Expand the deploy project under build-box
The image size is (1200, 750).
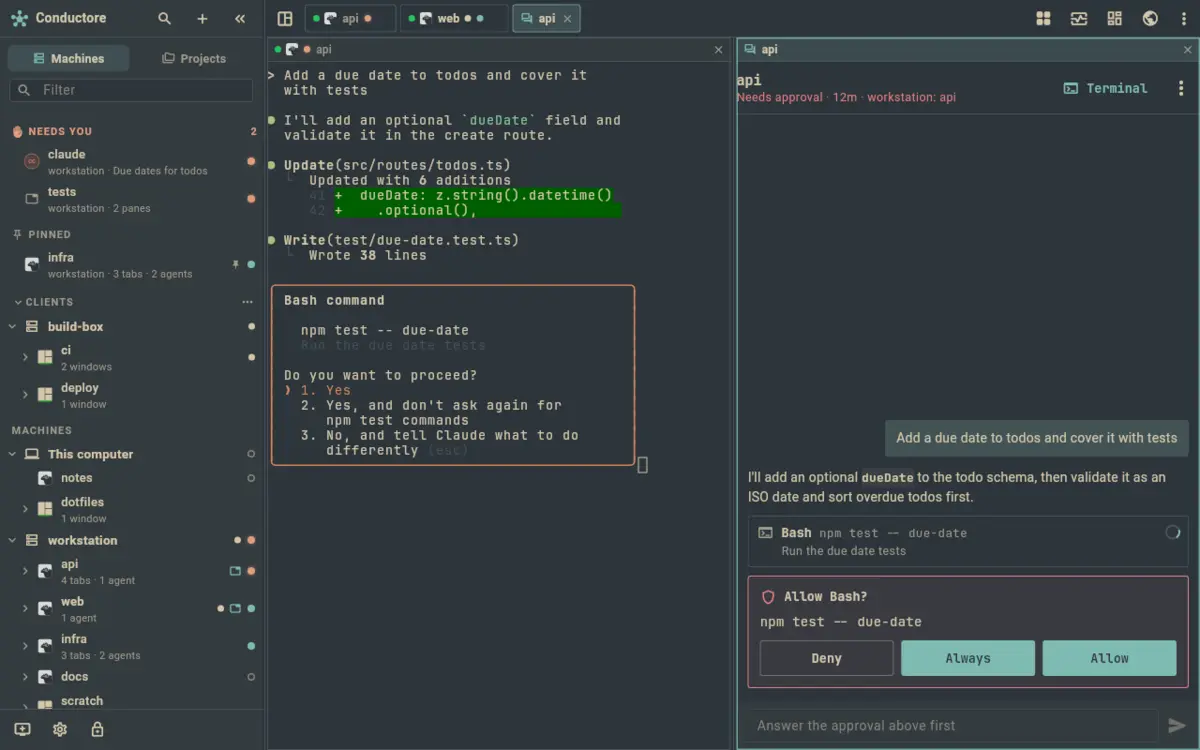tap(25, 394)
